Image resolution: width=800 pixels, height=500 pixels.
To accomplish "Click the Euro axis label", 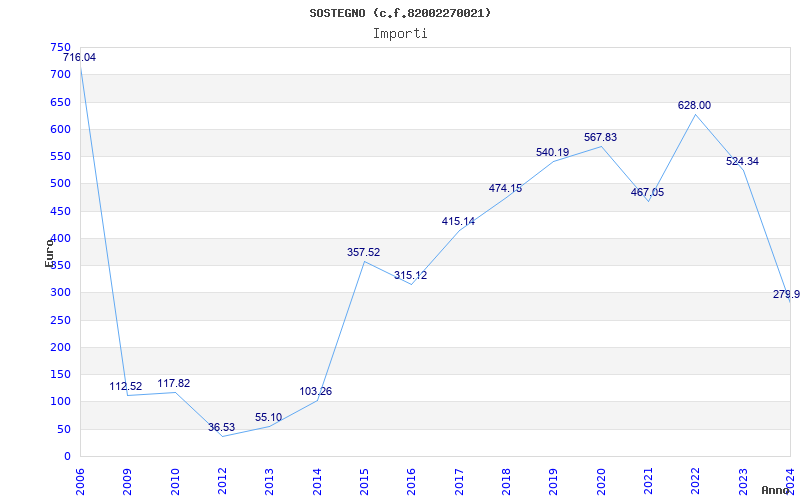I will click(x=49, y=253).
